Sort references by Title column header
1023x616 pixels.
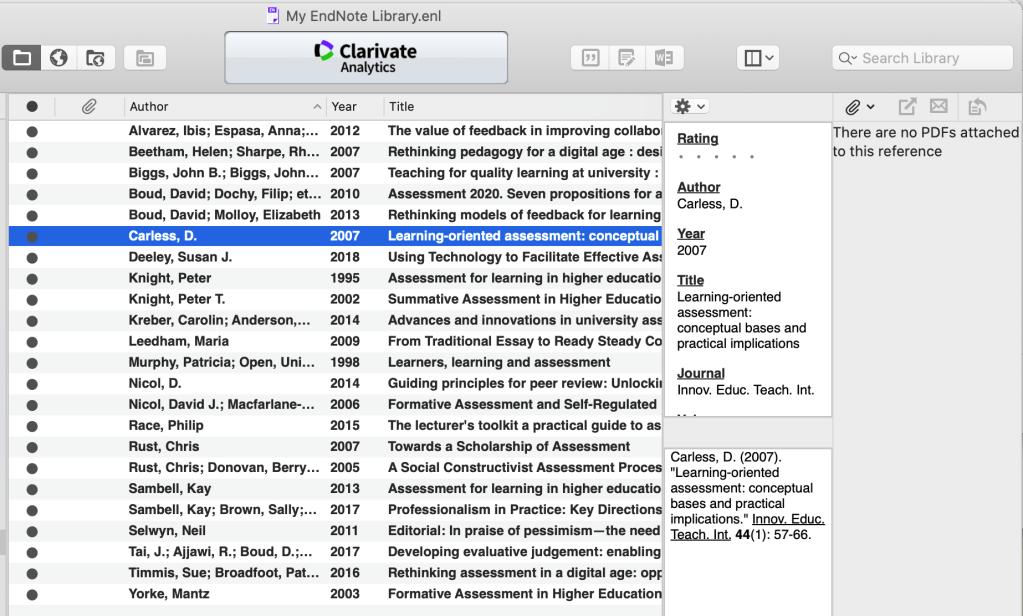pos(520,106)
